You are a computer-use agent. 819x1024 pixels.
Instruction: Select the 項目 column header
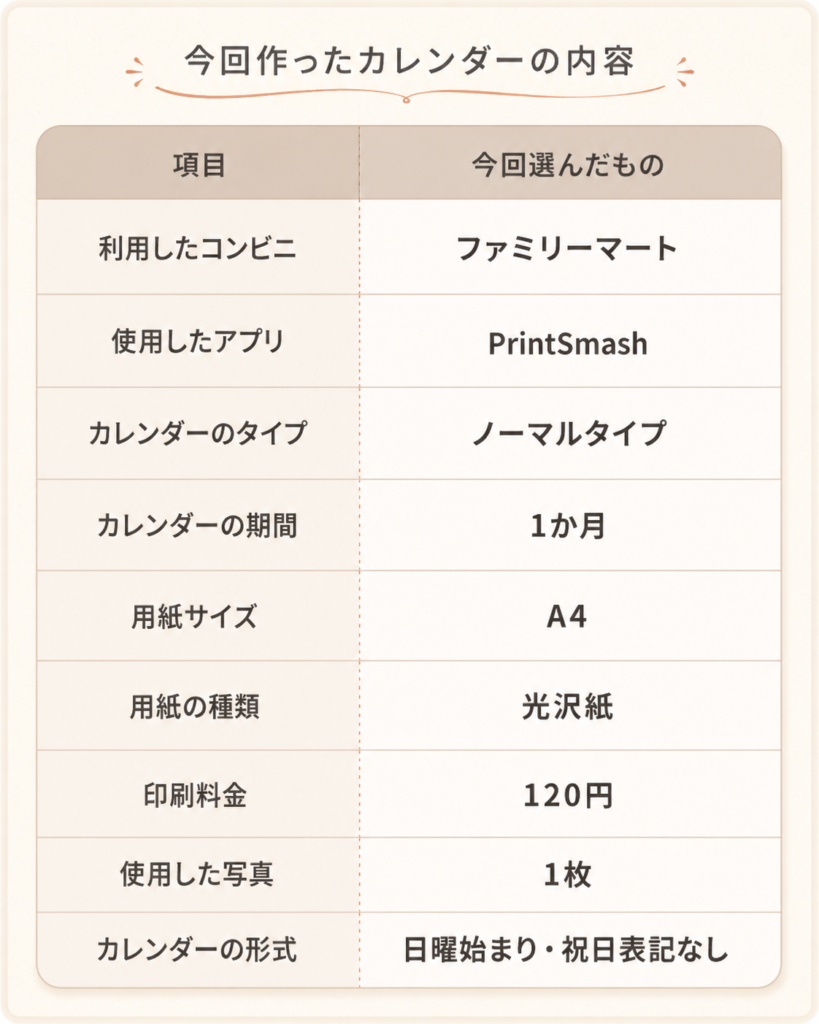coord(199,164)
